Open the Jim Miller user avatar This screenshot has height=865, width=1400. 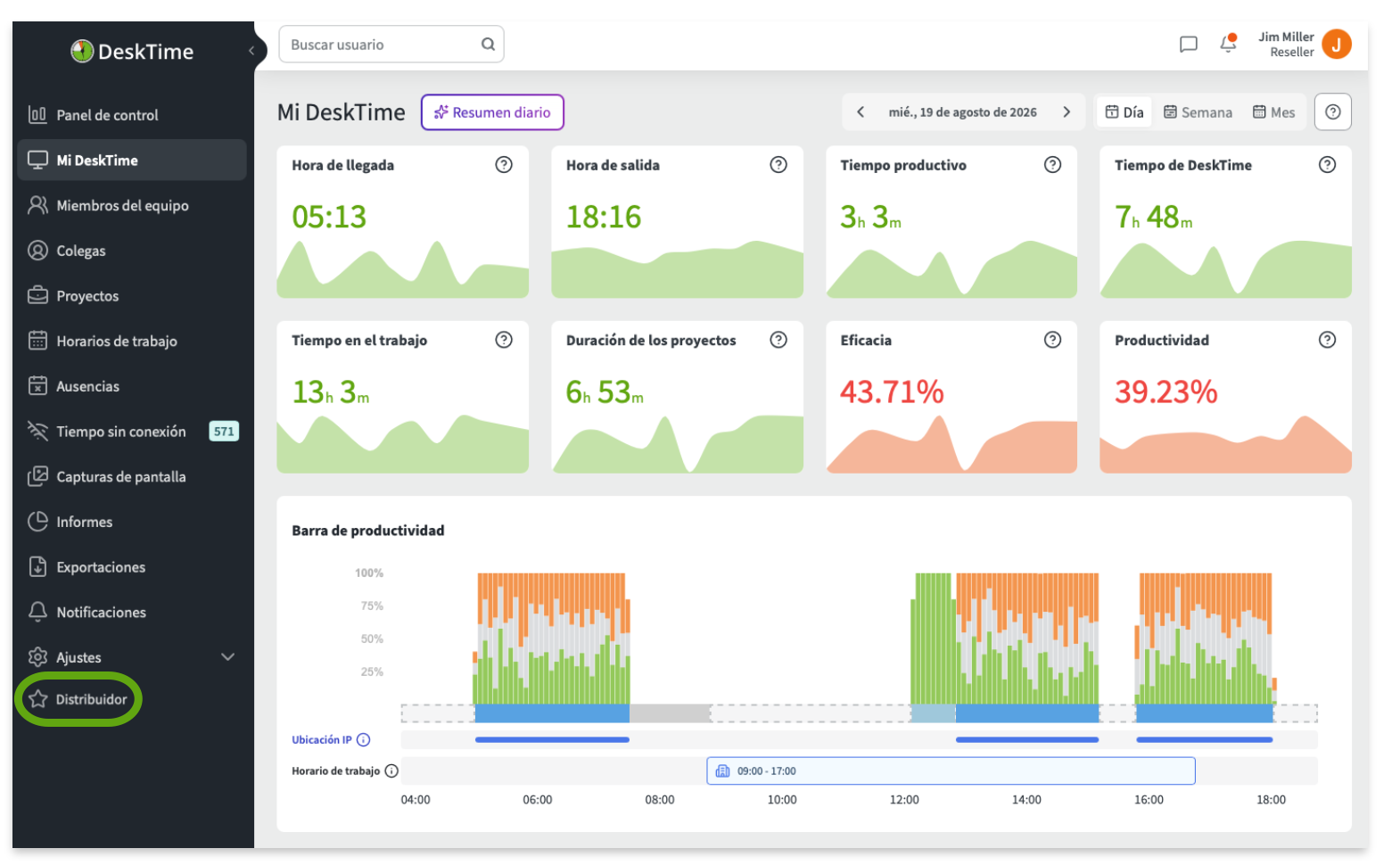pyautogui.click(x=1336, y=44)
